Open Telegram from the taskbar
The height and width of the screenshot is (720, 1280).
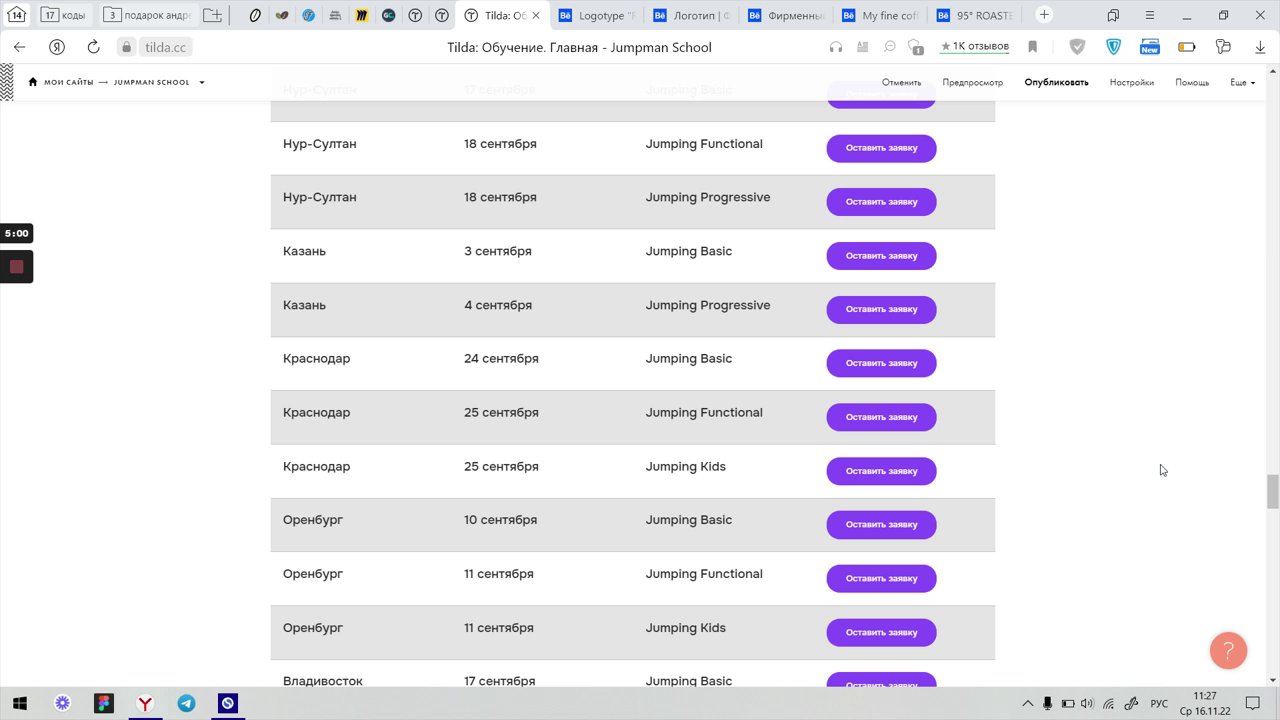186,703
